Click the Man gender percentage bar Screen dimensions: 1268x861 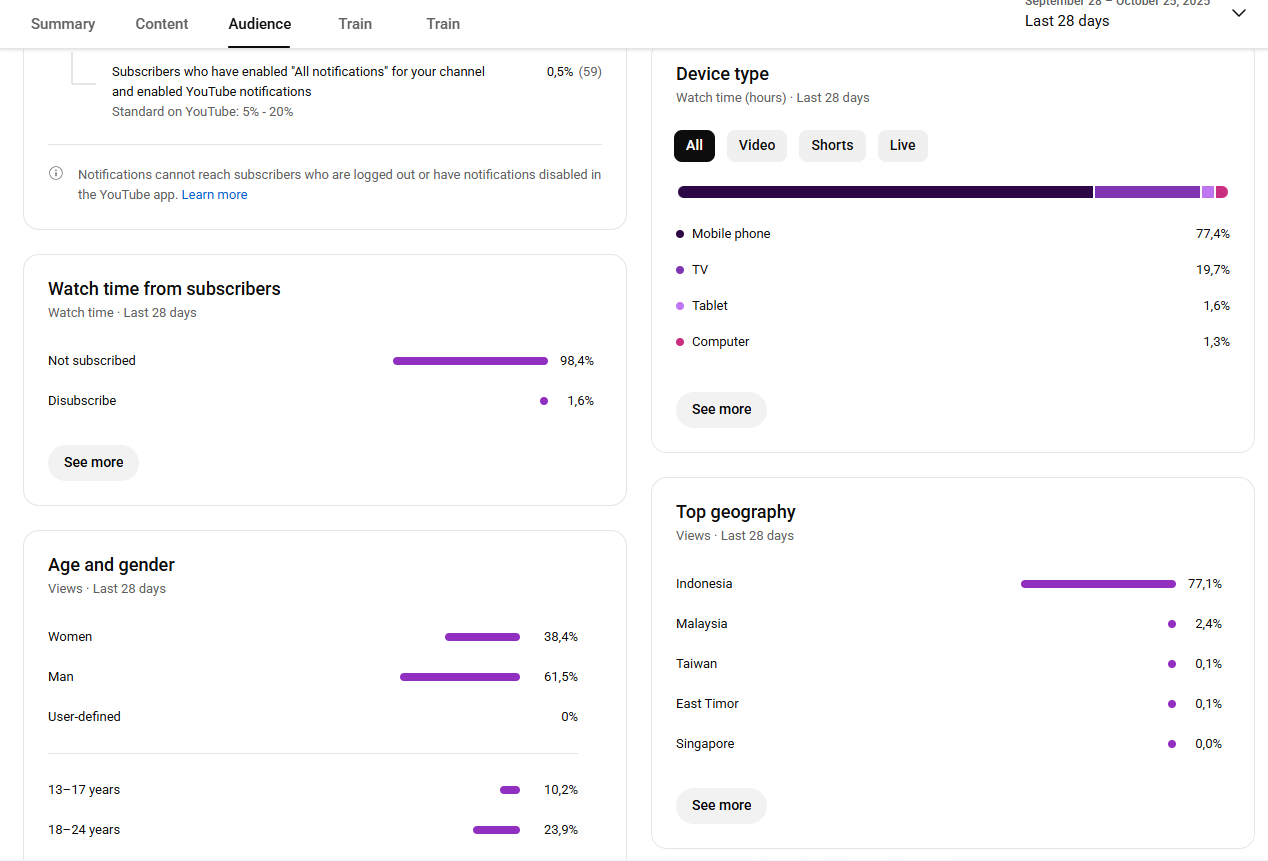(460, 677)
